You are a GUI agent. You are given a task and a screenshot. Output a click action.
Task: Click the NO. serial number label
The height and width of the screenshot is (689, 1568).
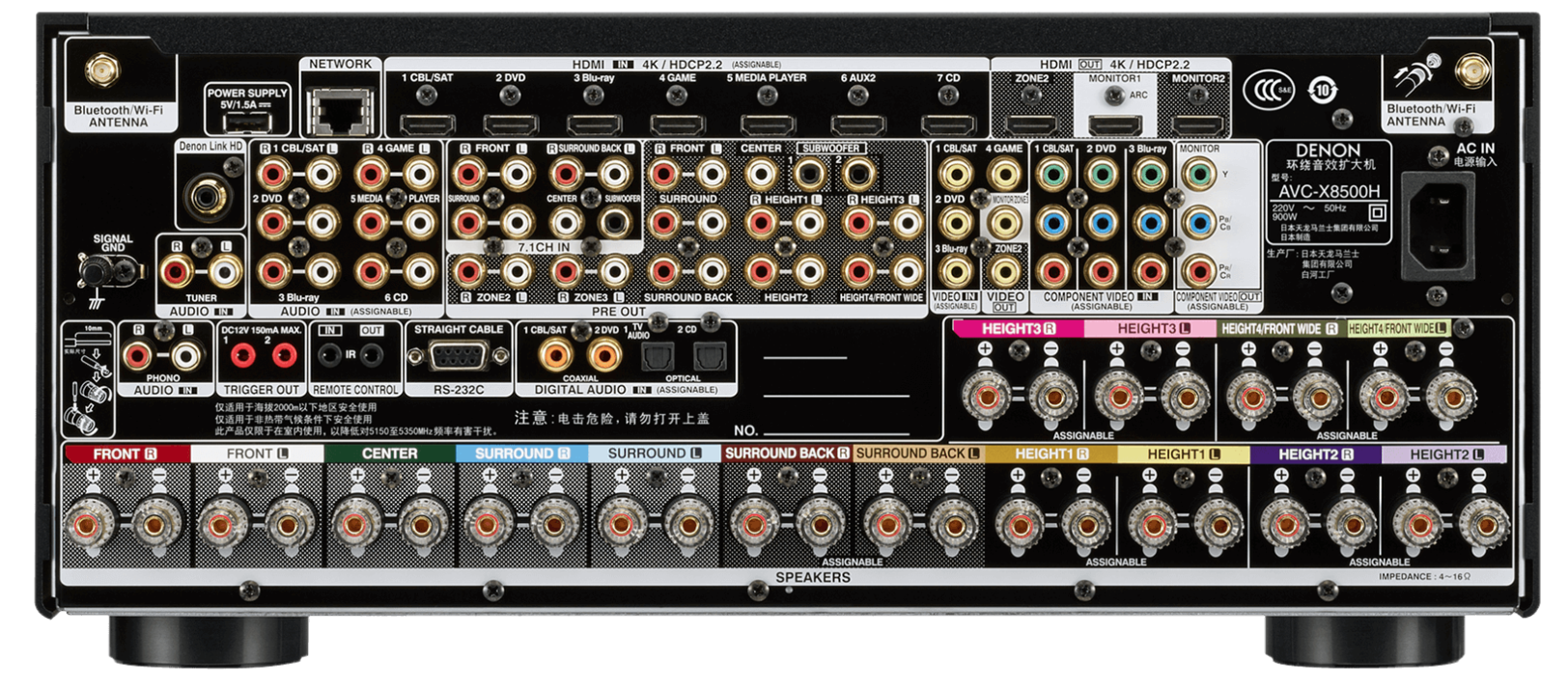(745, 430)
